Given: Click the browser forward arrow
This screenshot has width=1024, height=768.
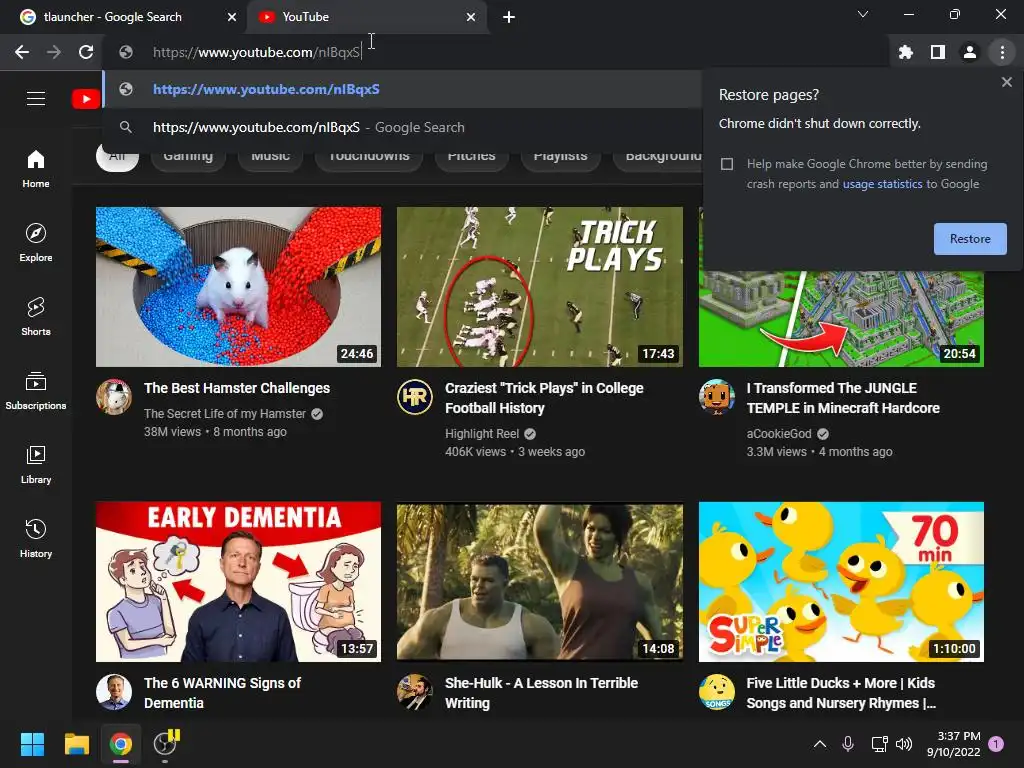Looking at the screenshot, I should (54, 52).
